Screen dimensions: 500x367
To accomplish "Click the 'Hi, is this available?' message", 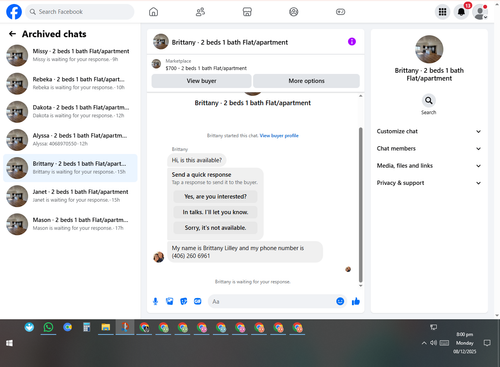I will (x=197, y=160).
